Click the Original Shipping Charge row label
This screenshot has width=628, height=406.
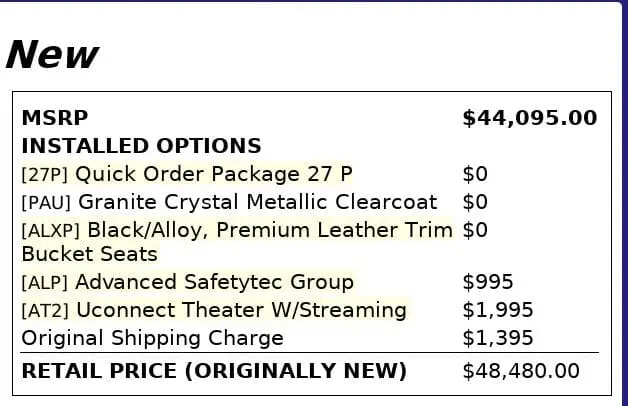[x=152, y=338]
